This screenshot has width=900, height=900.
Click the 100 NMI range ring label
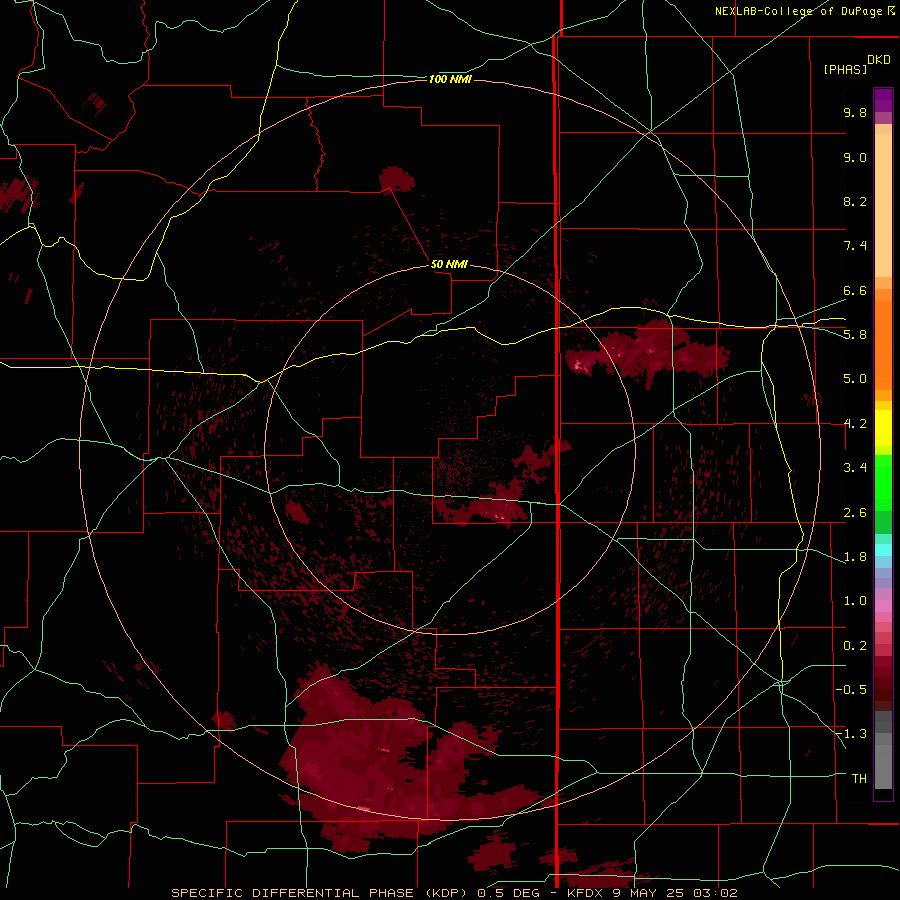(x=450, y=79)
